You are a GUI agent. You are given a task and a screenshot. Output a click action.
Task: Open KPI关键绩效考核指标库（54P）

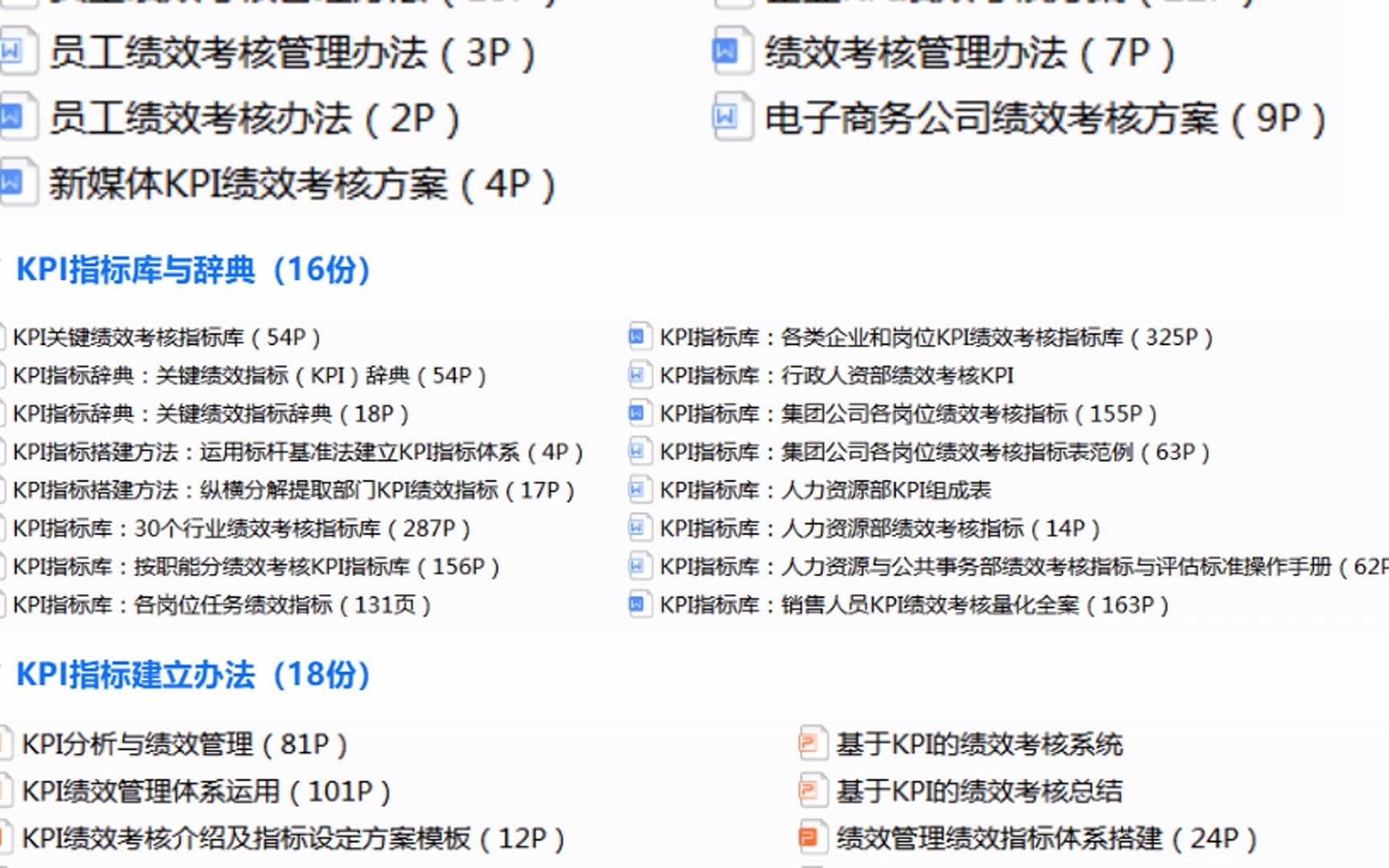pyautogui.click(x=167, y=338)
